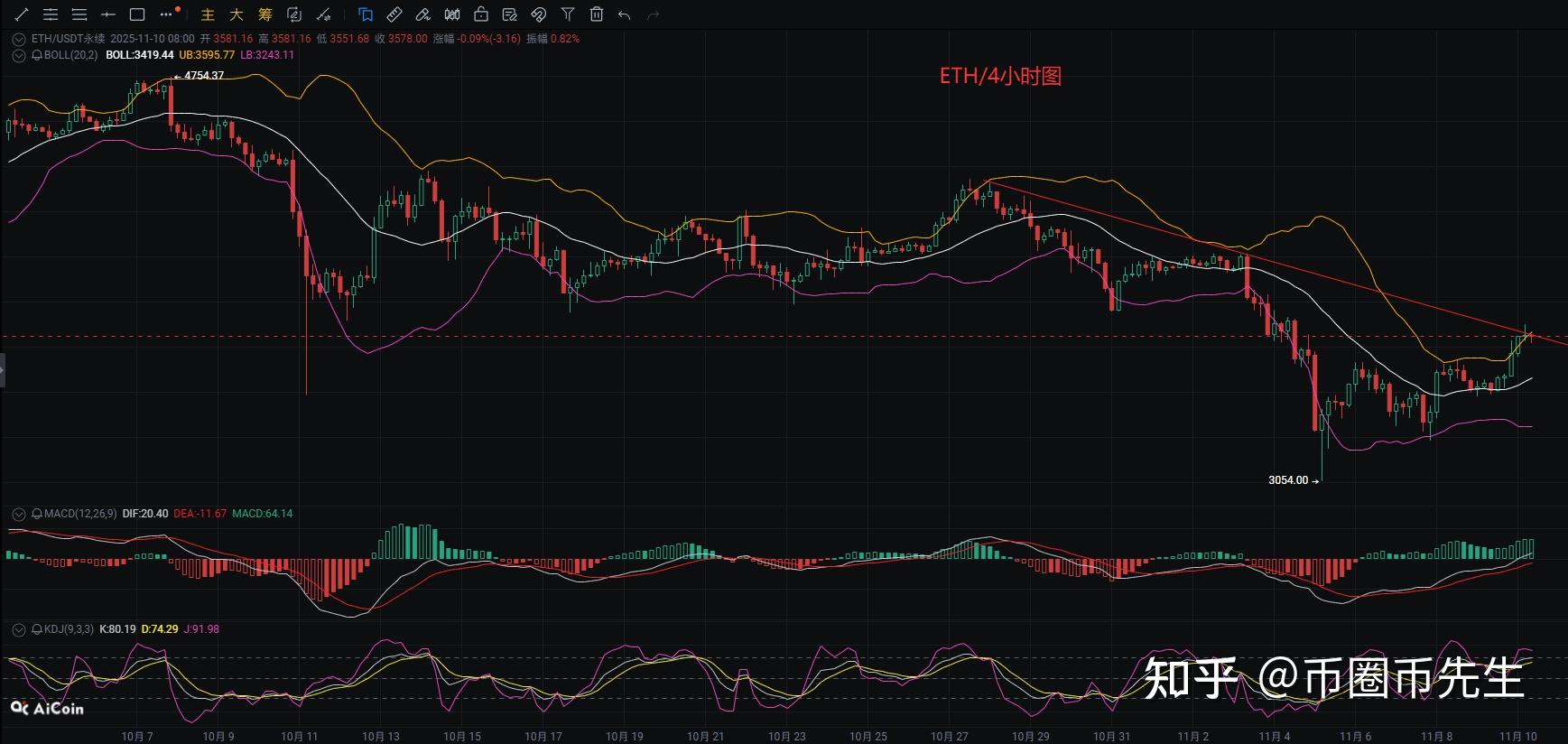This screenshot has height=744, width=1568.
Task: Toggle the MACD indicator alert bell
Action: tap(37, 514)
